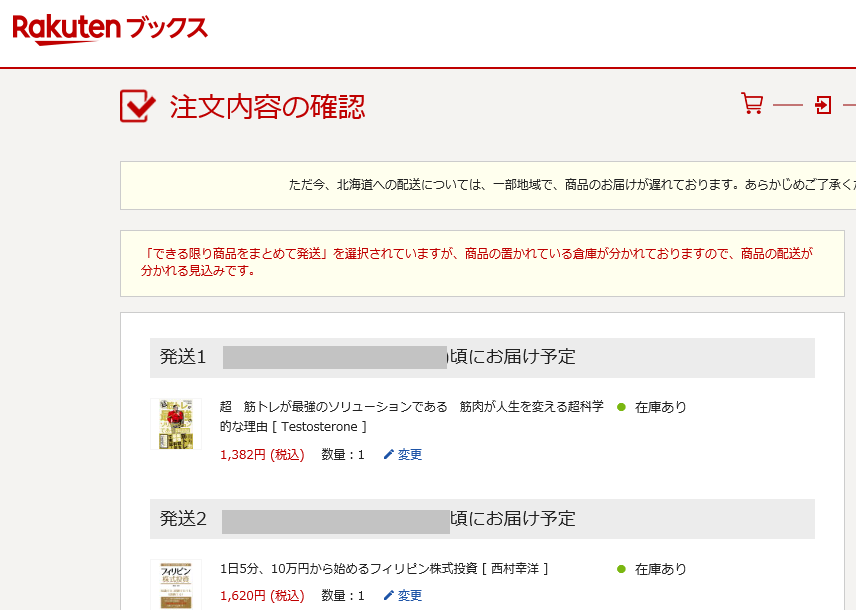The image size is (856, 610).
Task: Open the Rakuten ブックス logo homepage
Action: coord(110,29)
